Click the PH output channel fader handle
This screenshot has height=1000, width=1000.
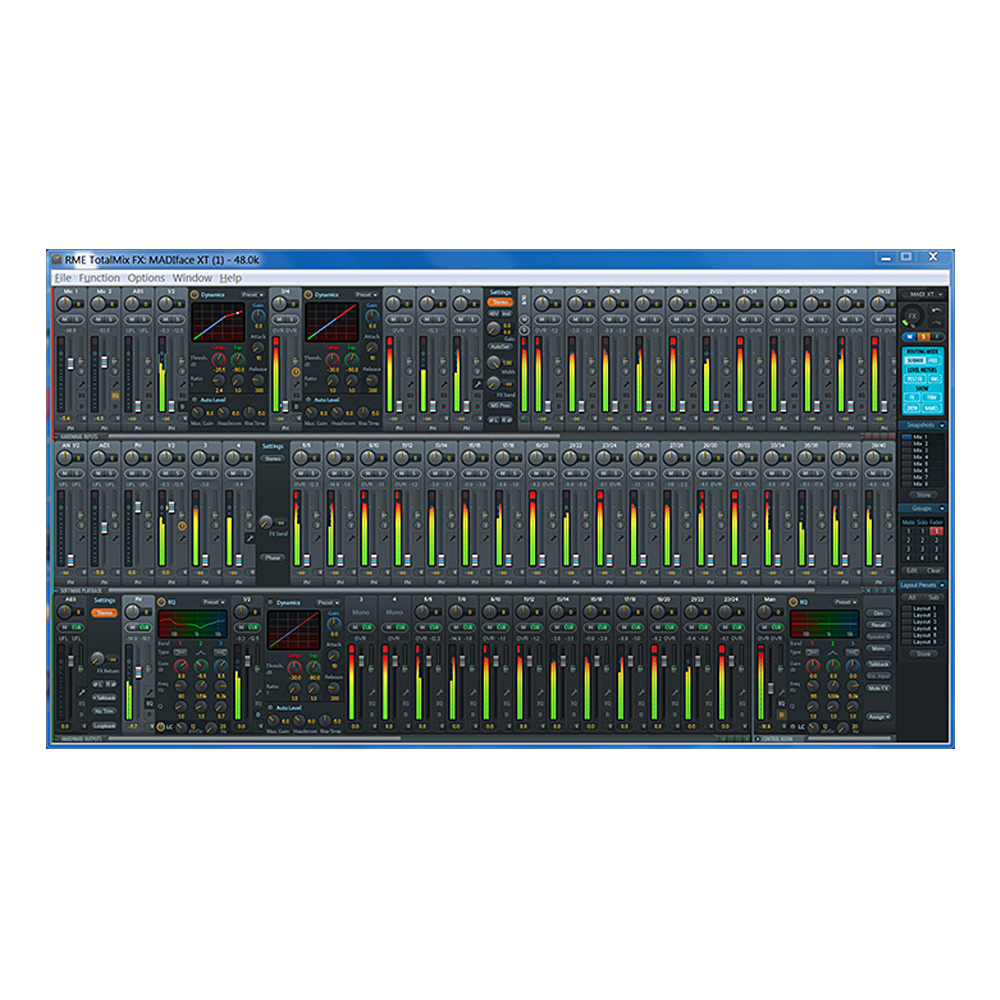click(138, 672)
